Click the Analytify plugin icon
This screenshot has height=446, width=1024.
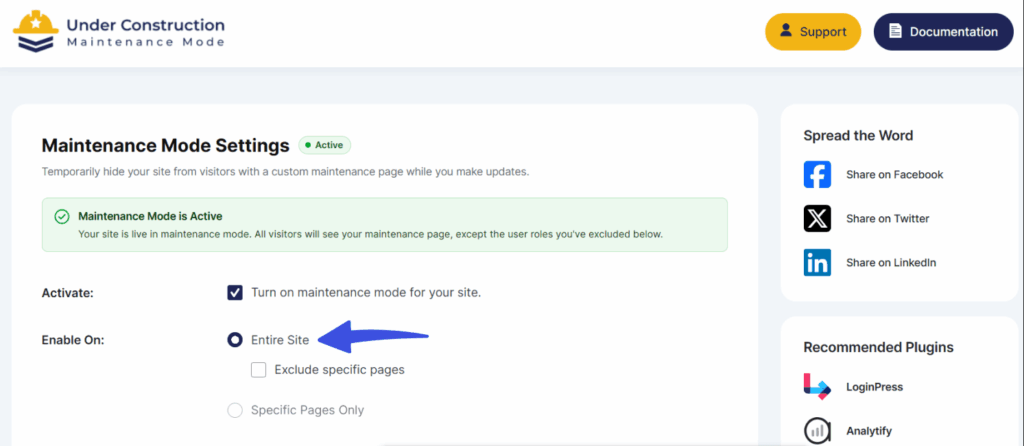coord(817,431)
